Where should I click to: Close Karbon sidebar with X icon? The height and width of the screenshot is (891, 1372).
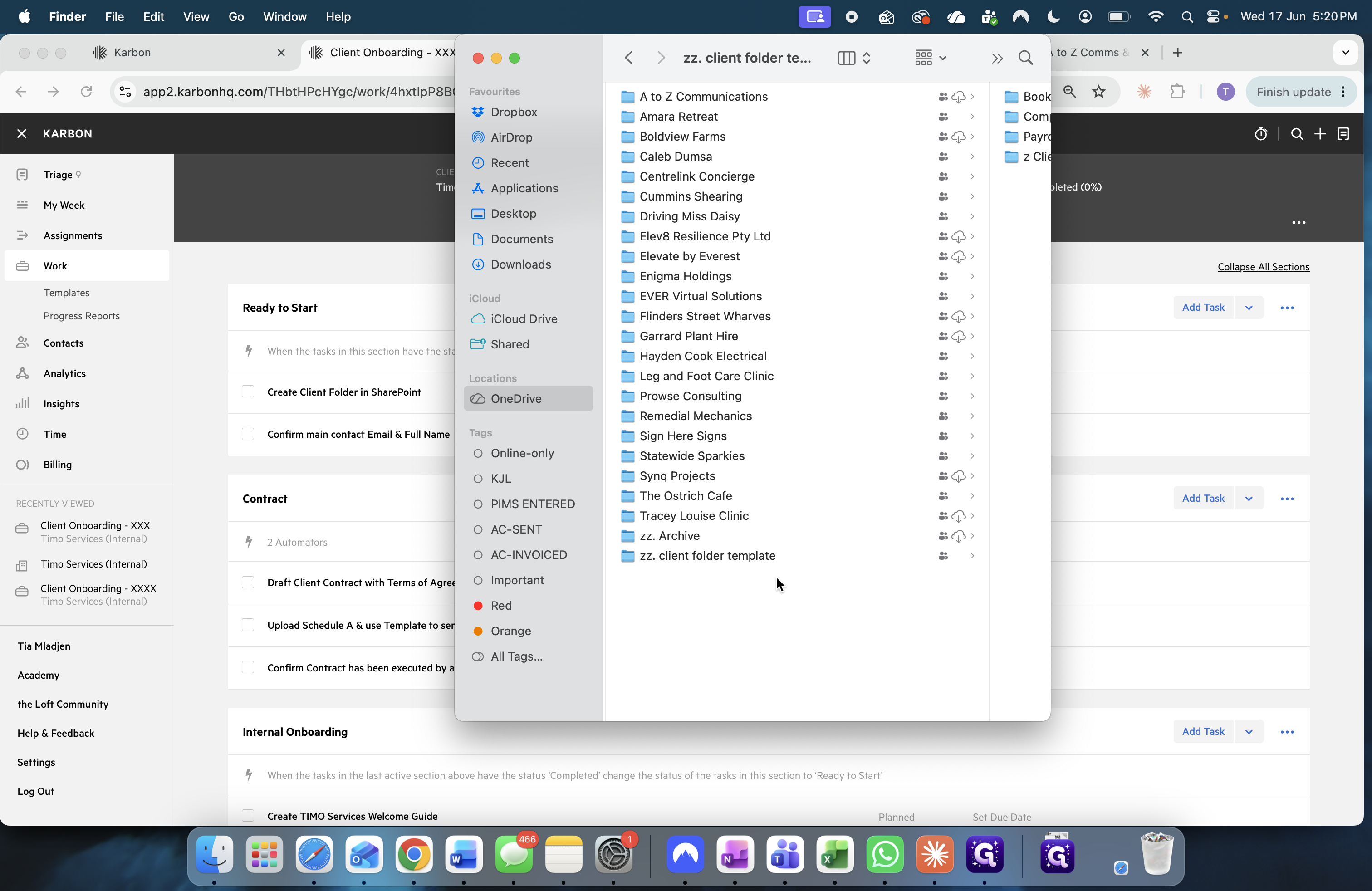22,134
